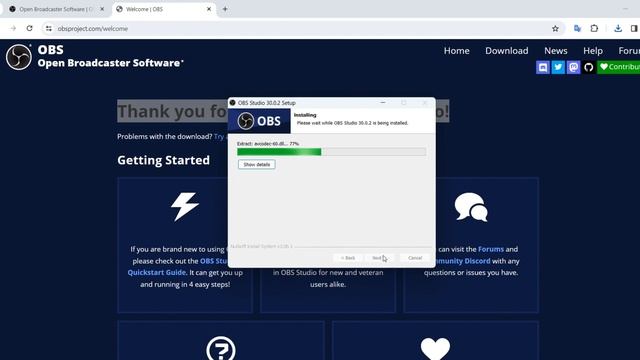This screenshot has width=640, height=360.
Task: Click the Back button in setup
Action: point(348,258)
